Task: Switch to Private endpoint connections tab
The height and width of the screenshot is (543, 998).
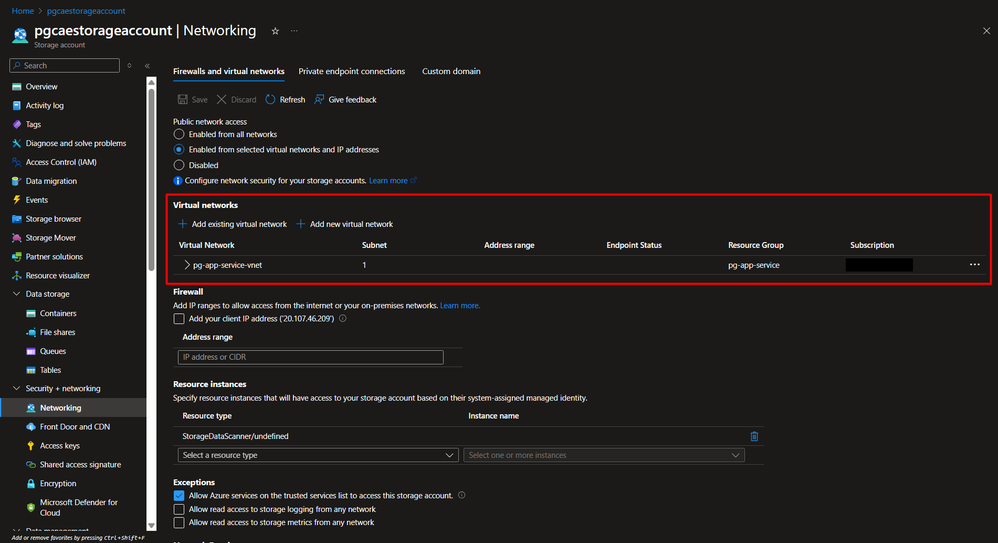Action: tap(351, 71)
